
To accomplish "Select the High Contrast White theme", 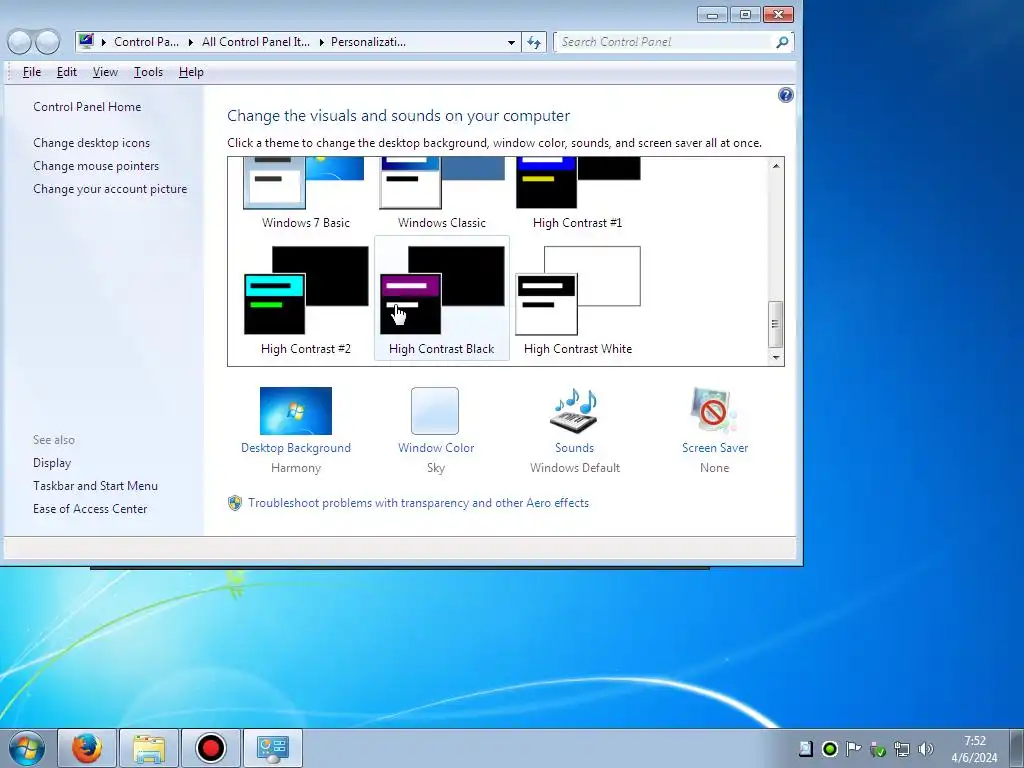I will tap(577, 298).
